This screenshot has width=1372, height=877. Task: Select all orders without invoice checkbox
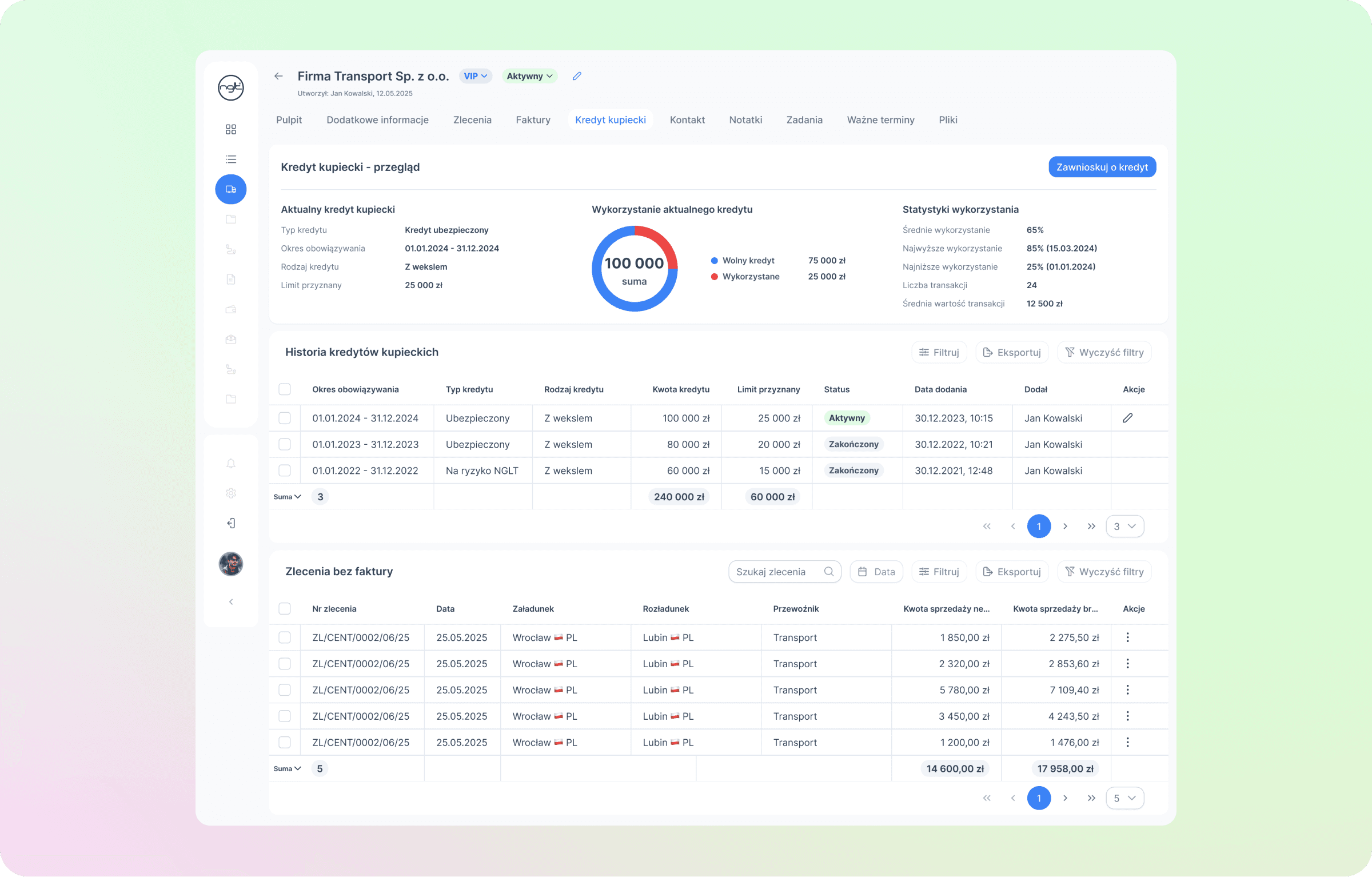click(x=284, y=609)
